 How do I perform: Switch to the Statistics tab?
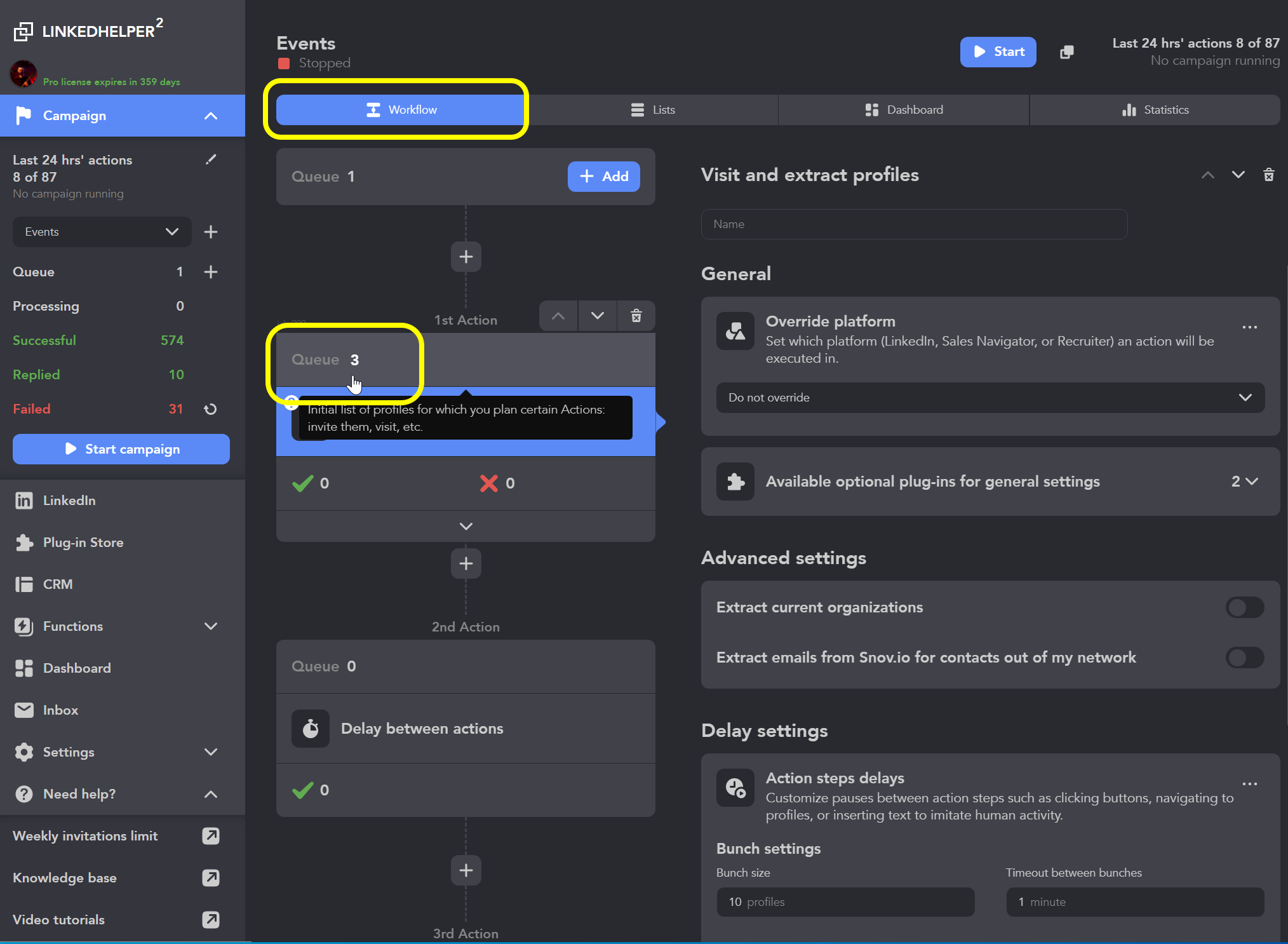[x=1155, y=110]
